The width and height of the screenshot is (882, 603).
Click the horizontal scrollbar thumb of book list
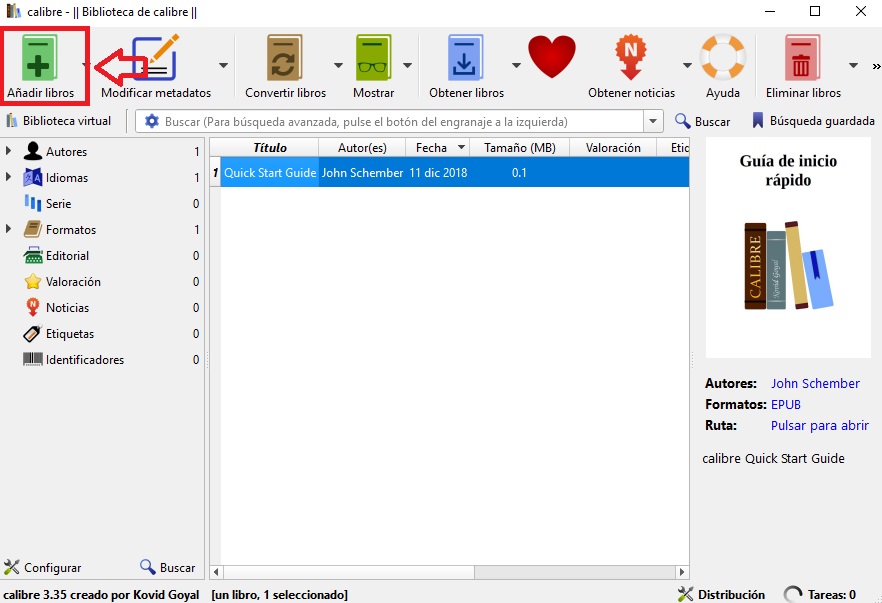coord(349,572)
